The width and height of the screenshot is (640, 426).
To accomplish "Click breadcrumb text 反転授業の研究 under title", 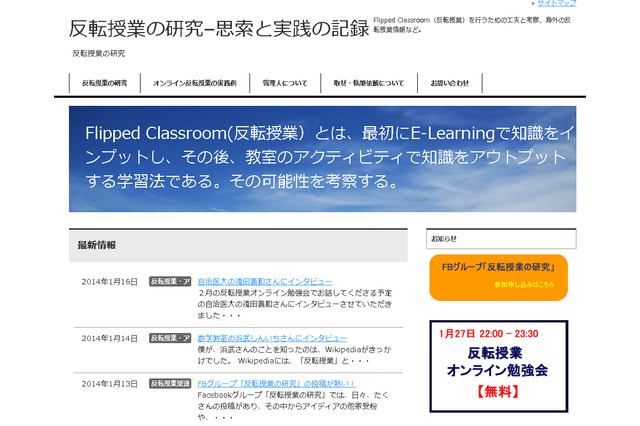I will (x=99, y=53).
